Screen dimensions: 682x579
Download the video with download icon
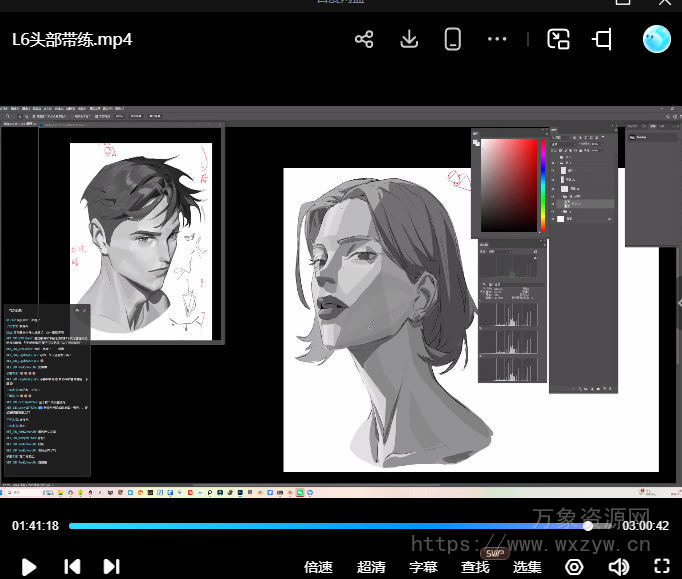point(408,40)
